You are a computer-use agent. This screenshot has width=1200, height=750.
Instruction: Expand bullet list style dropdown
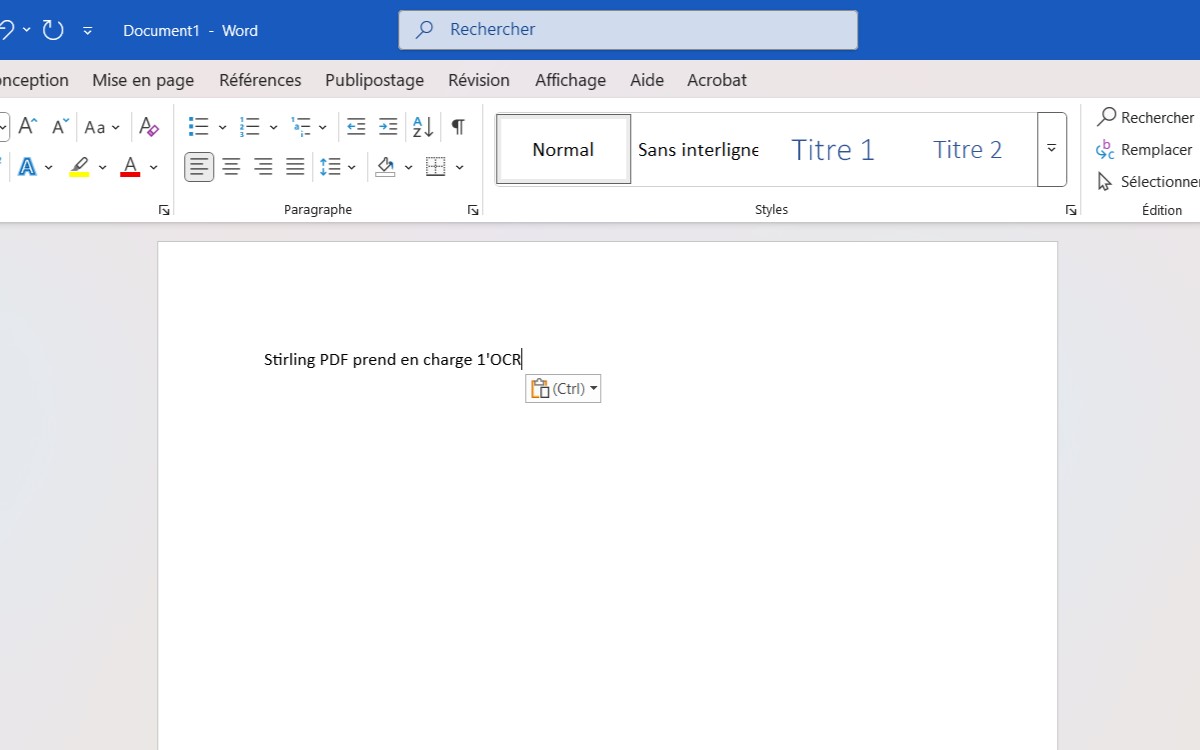tap(222, 127)
